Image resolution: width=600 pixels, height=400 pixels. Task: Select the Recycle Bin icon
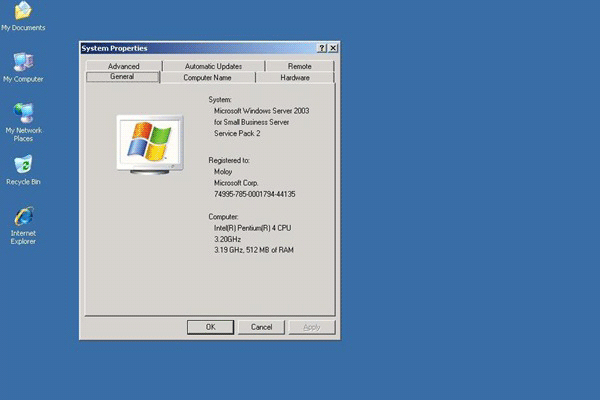pos(23,170)
